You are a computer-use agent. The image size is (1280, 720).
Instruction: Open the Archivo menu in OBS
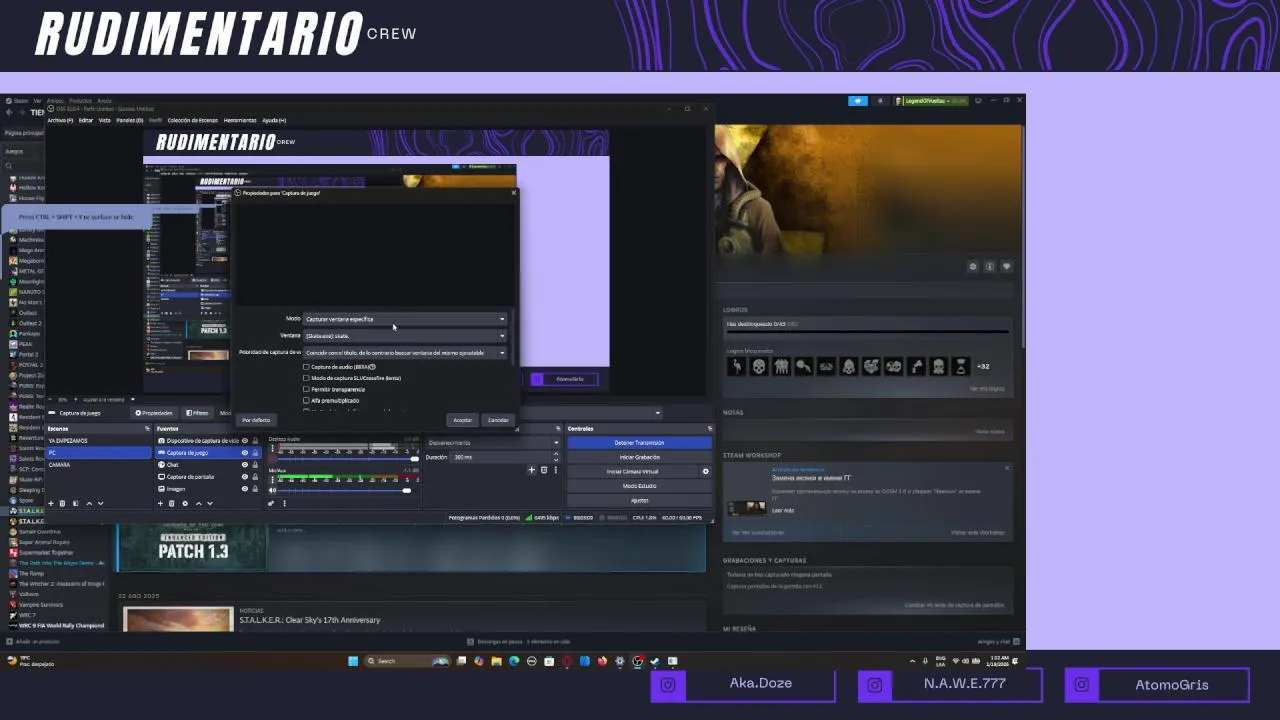click(60, 120)
